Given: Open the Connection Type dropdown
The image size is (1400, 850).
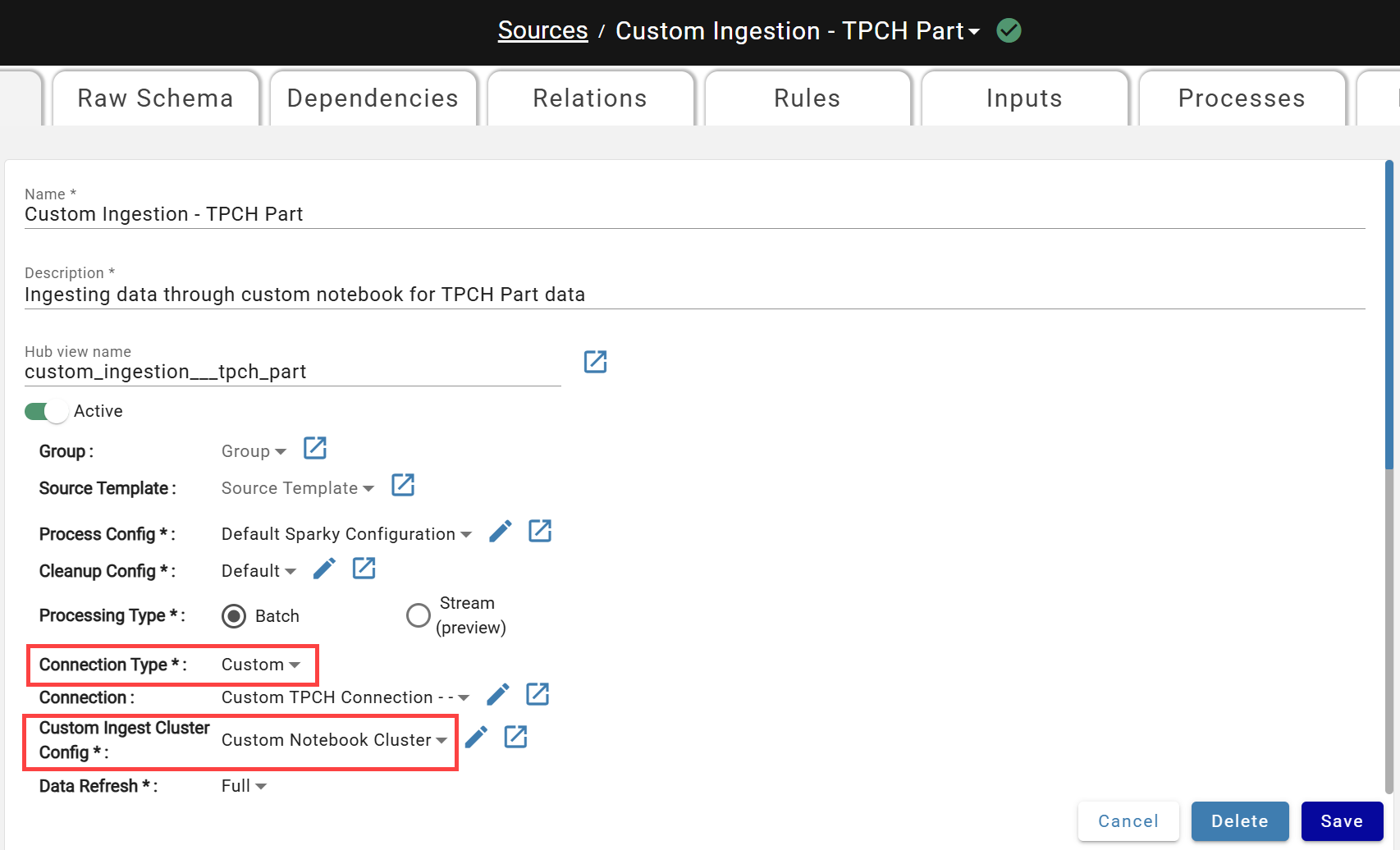Looking at the screenshot, I should tap(260, 665).
